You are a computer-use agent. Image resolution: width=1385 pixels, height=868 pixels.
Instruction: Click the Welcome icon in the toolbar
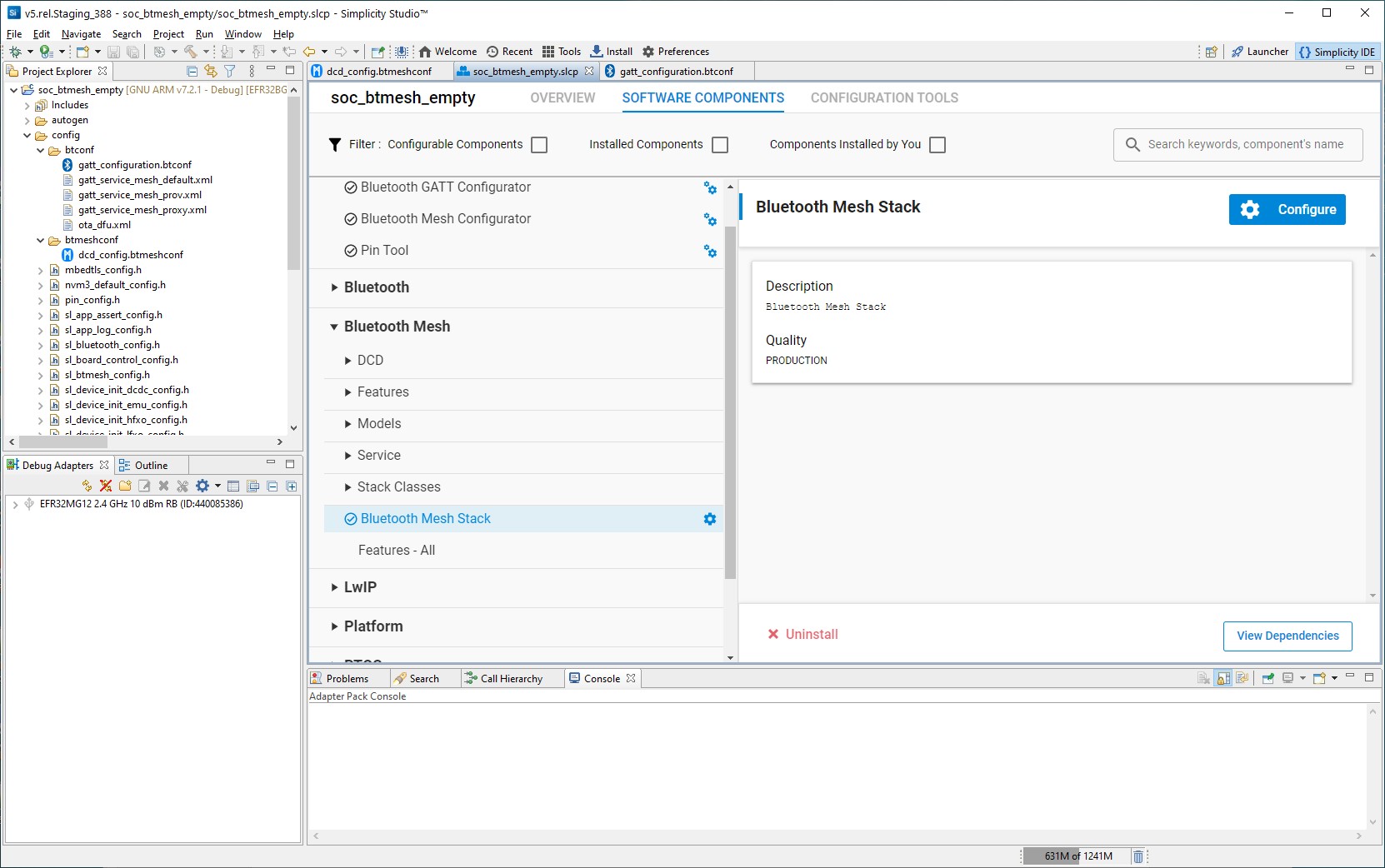447,51
